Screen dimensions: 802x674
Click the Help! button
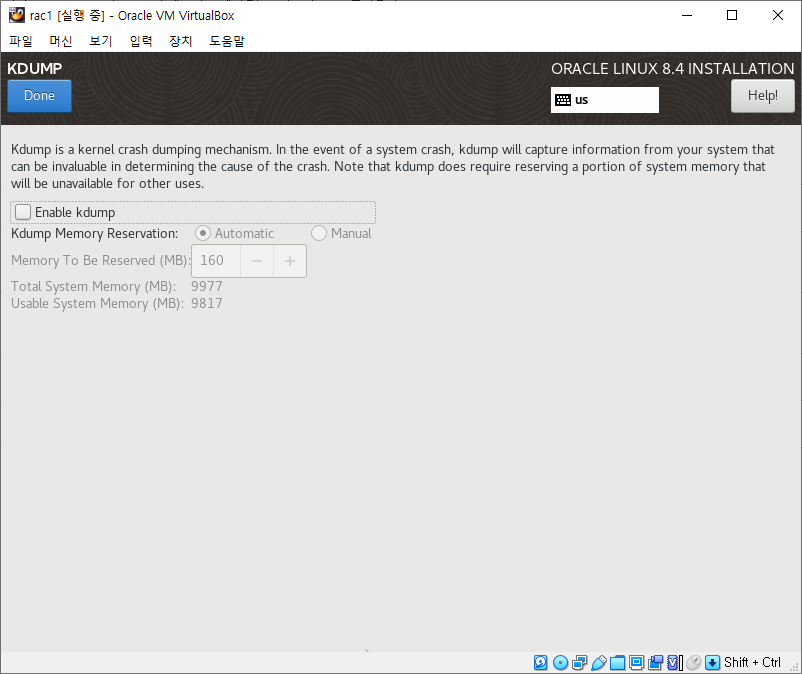click(763, 96)
